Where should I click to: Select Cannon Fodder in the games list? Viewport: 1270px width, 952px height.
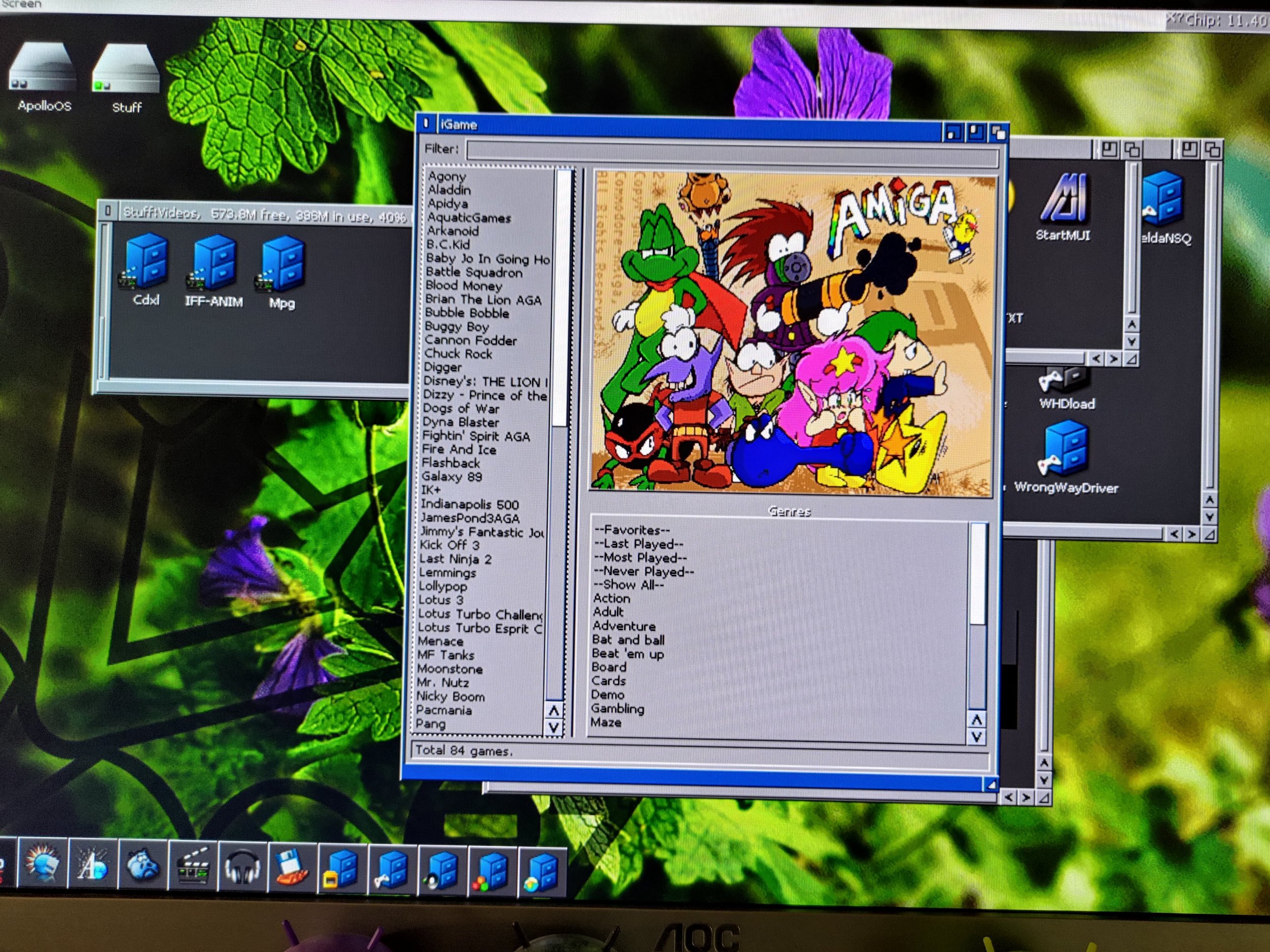point(471,341)
